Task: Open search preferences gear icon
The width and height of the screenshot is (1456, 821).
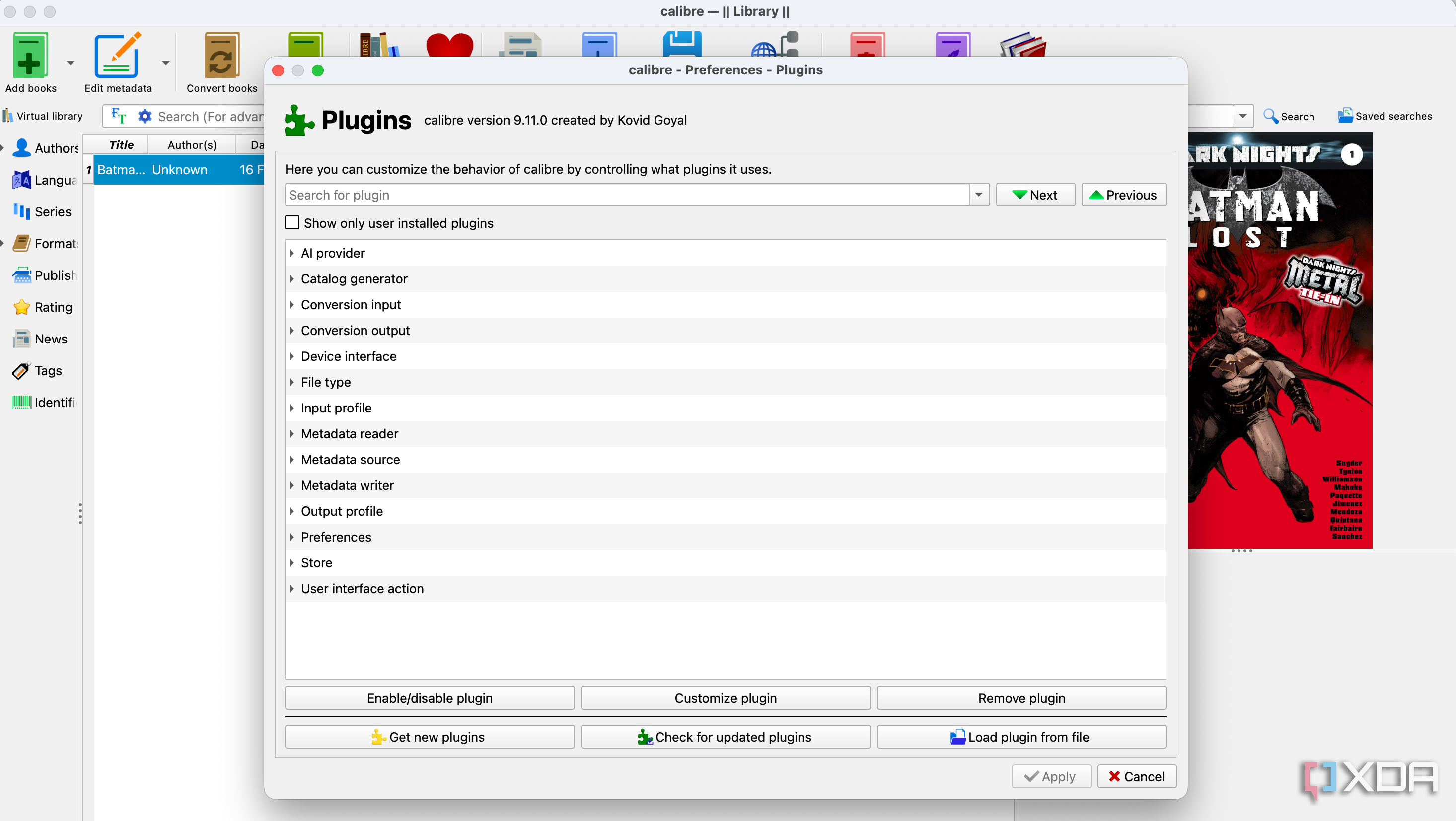Action: (x=145, y=116)
